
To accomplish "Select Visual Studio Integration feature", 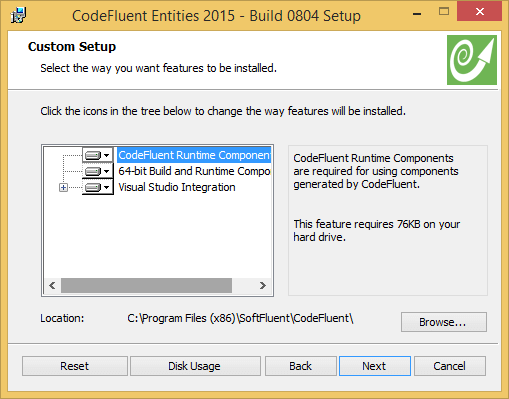I will [177, 187].
